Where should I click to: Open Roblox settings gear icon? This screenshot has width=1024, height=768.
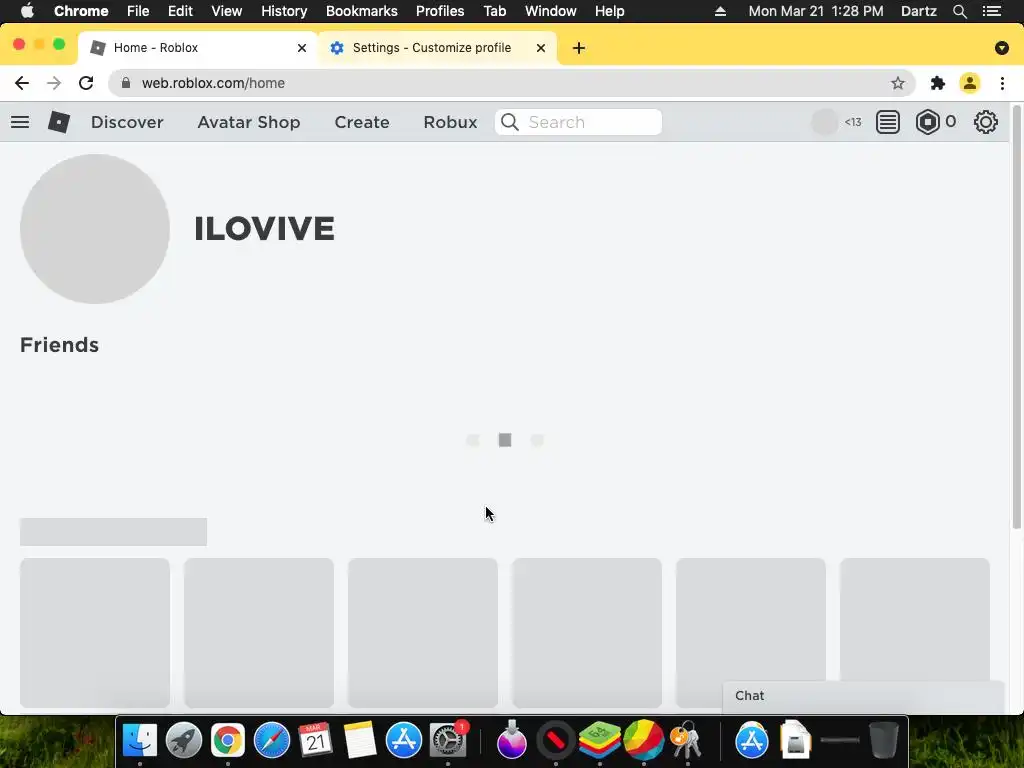[985, 122]
